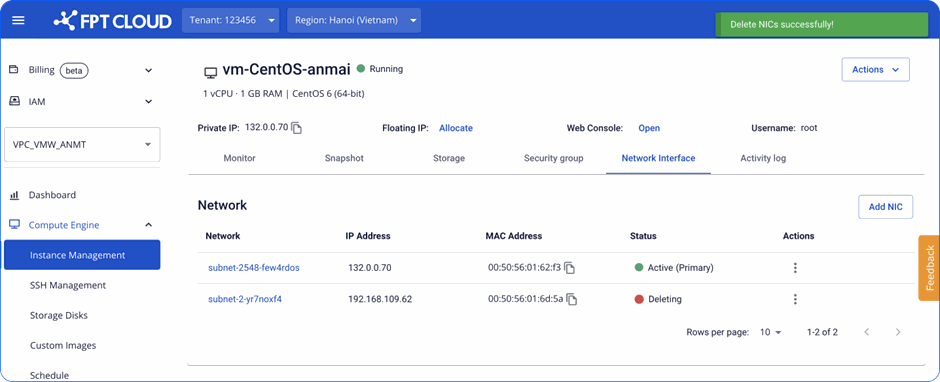Switch to the Monitor tab
This screenshot has width=940, height=382.
pos(239,158)
